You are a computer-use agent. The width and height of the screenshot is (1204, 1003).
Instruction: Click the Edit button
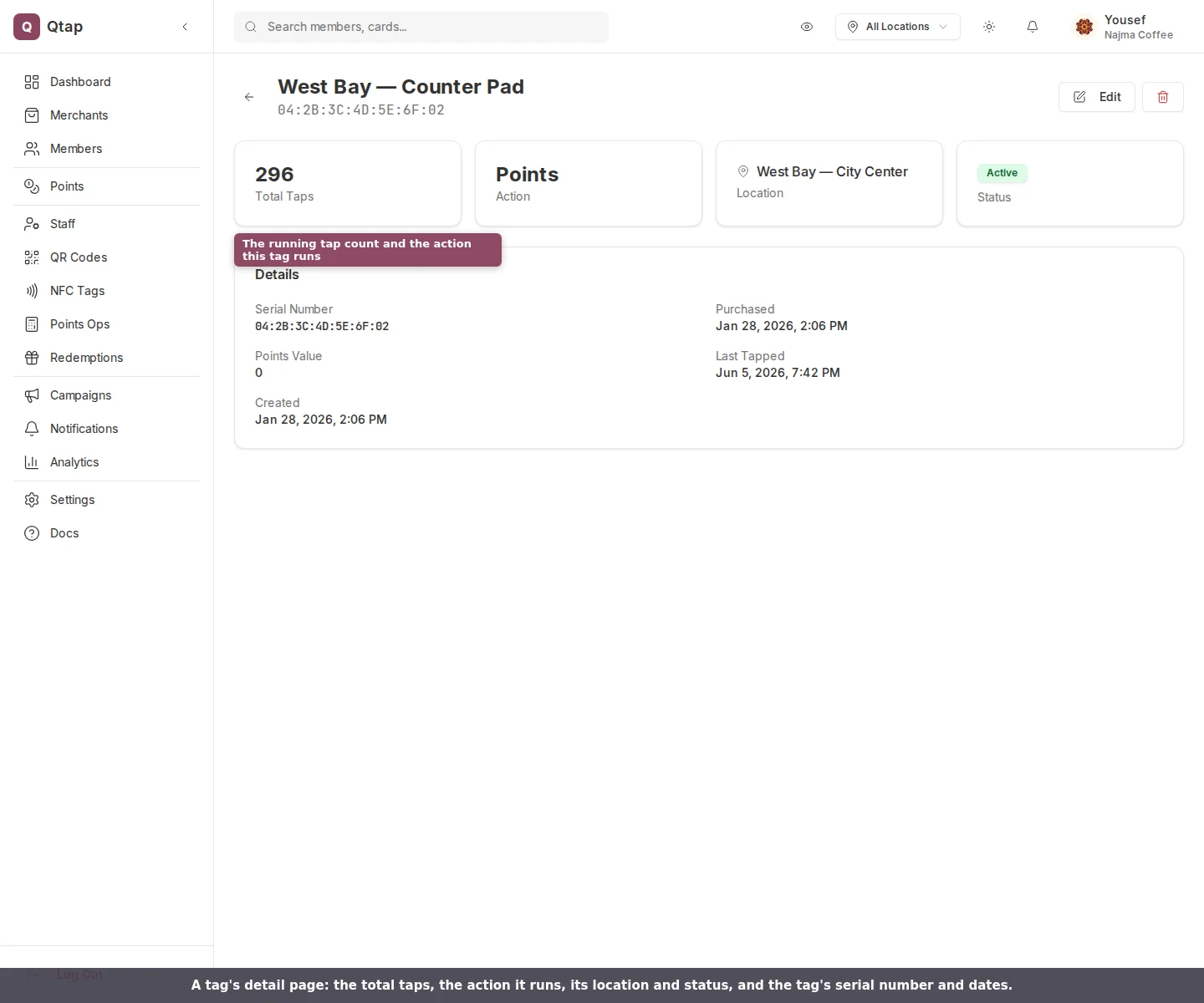tap(1097, 97)
